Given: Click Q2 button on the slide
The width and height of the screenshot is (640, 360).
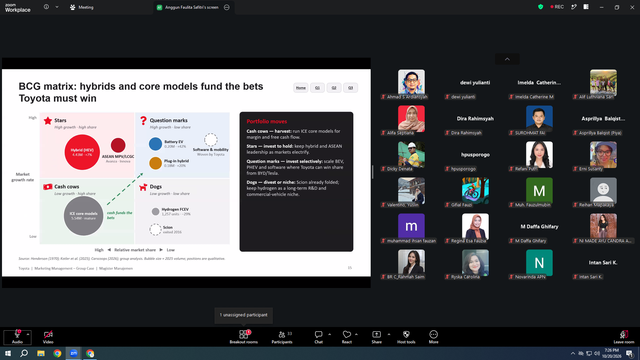Looking at the screenshot, I should click(x=334, y=88).
